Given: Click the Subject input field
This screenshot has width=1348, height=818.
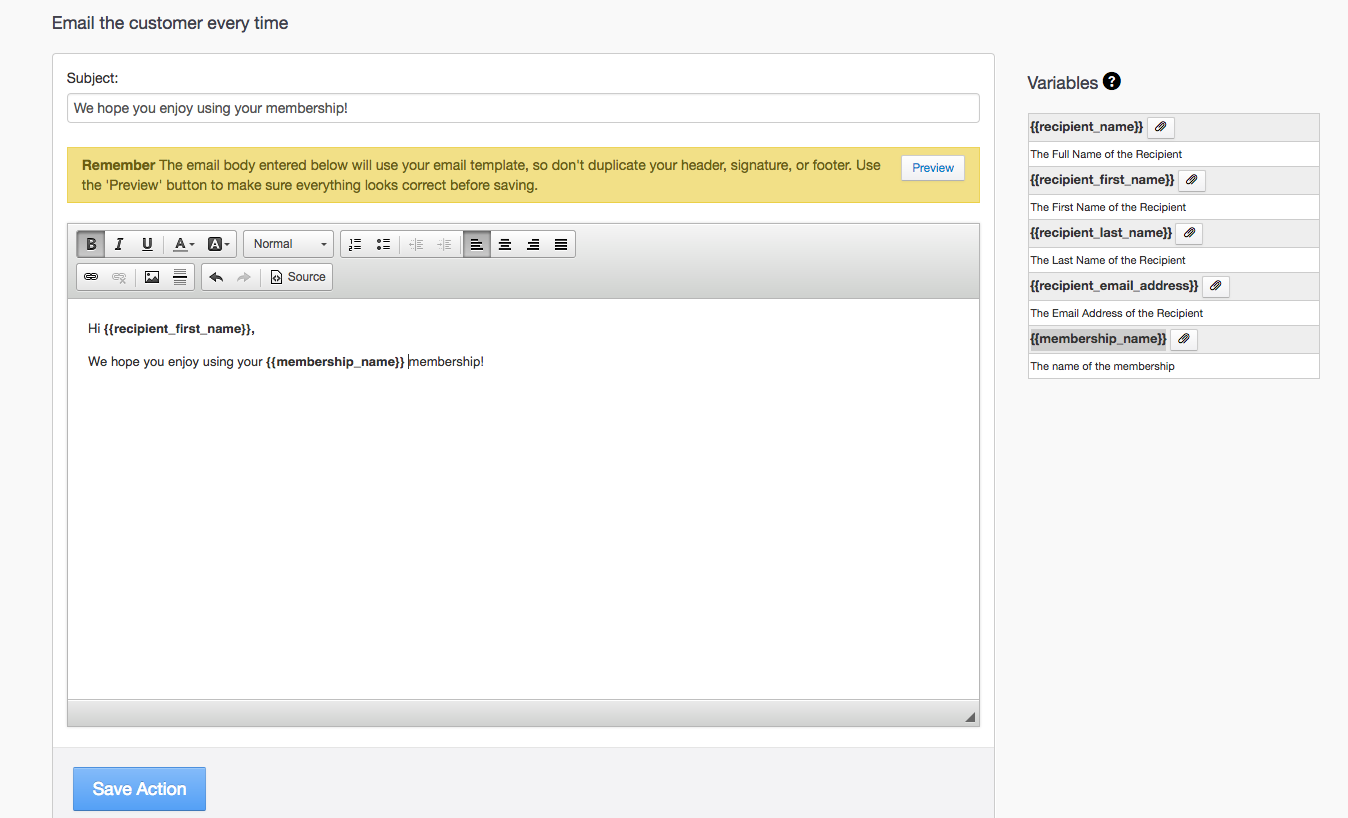Looking at the screenshot, I should click(x=523, y=108).
